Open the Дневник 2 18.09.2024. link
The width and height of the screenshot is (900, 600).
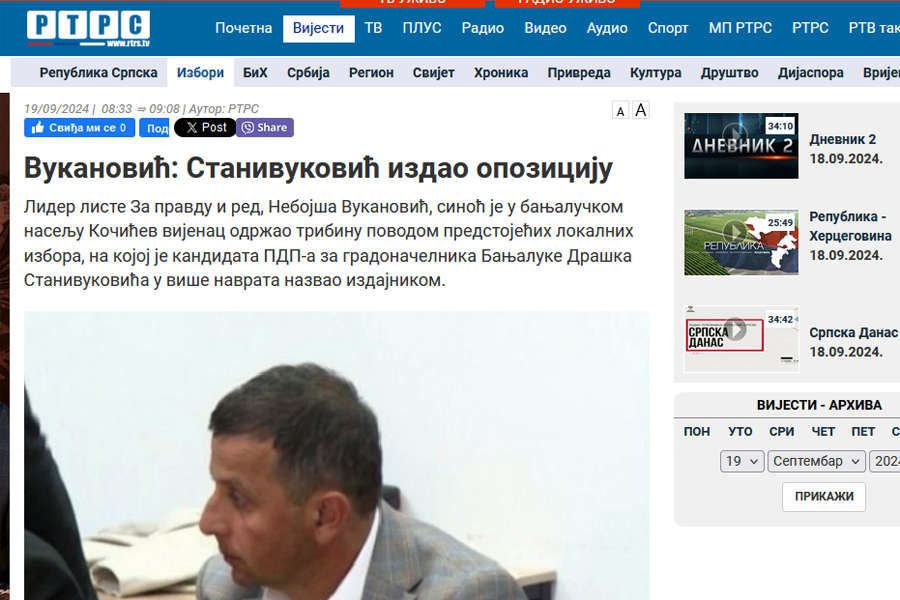coord(846,149)
